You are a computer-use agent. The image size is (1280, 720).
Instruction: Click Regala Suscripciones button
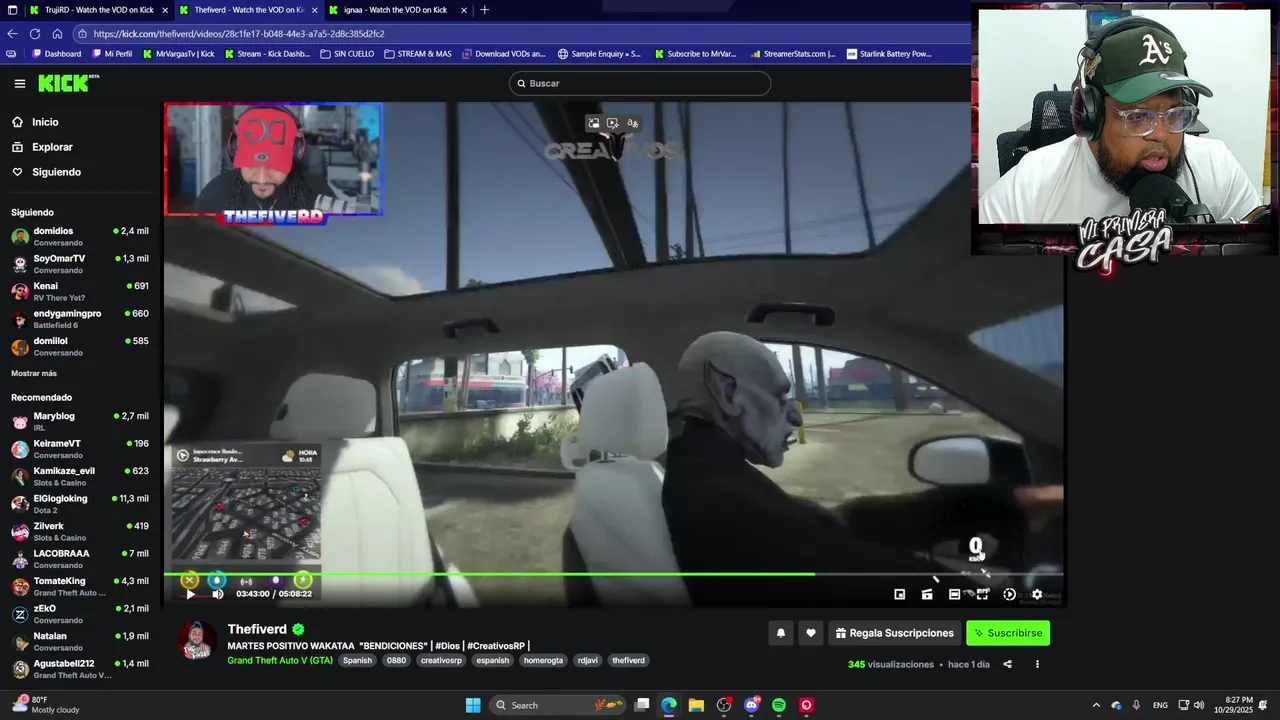point(895,633)
